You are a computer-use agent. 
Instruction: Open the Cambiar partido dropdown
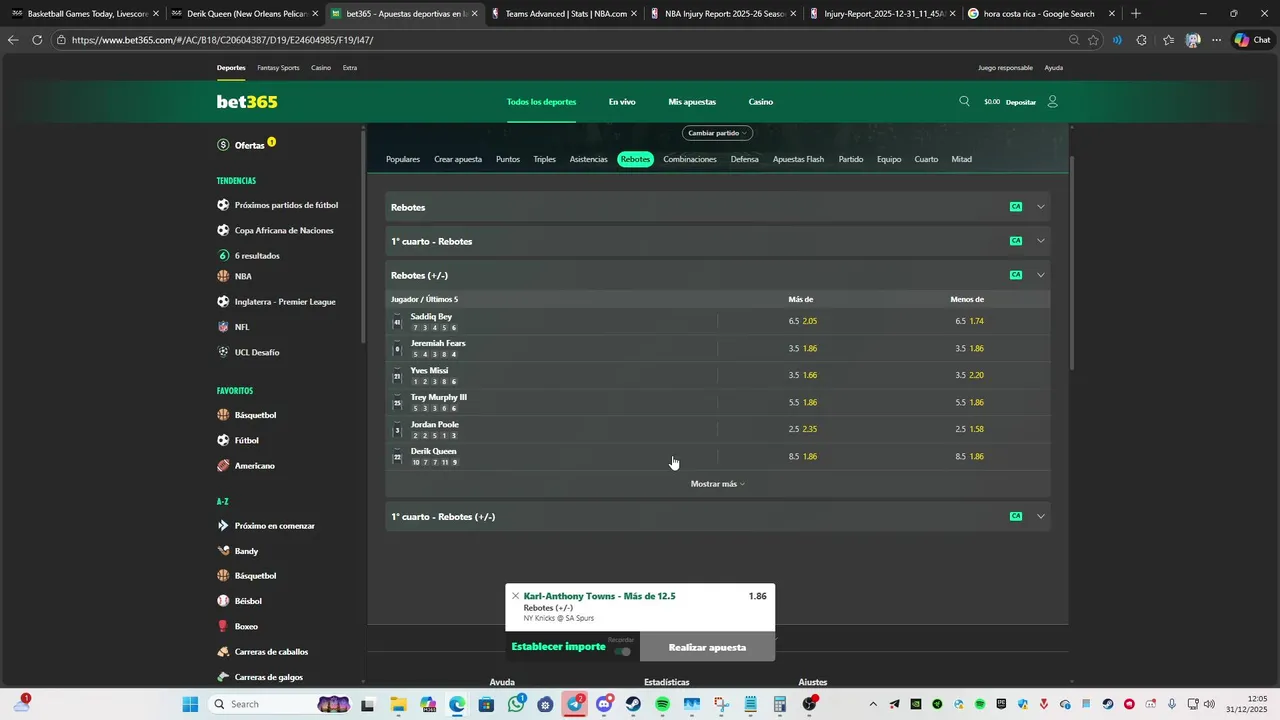click(x=718, y=133)
